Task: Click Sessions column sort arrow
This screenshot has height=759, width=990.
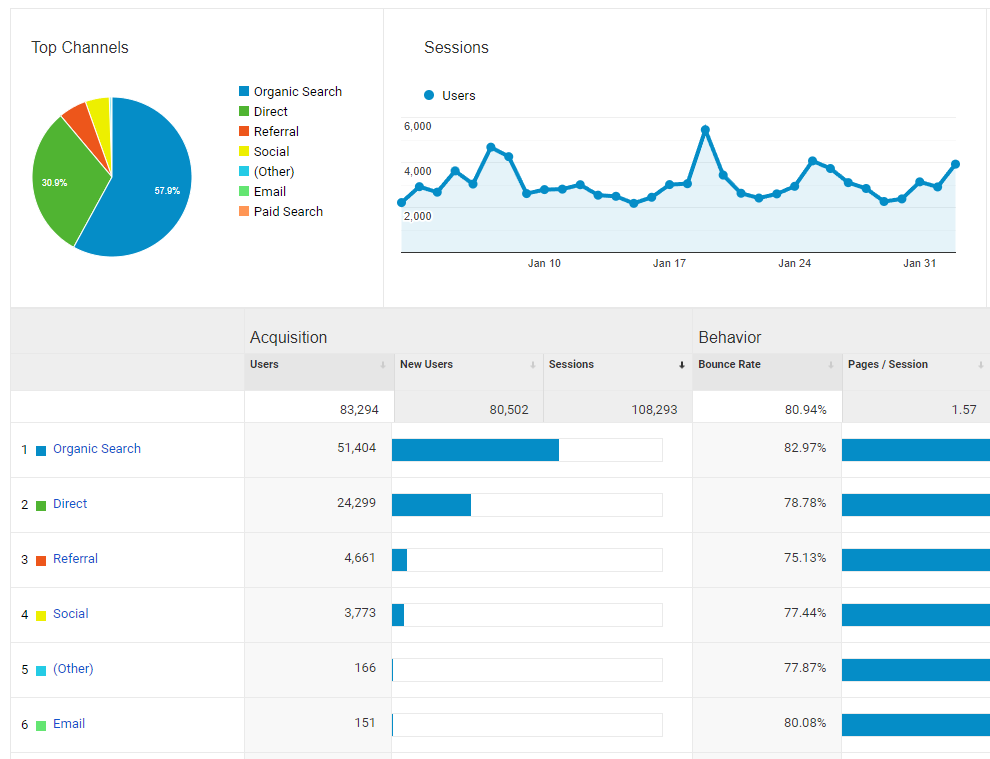Action: tap(682, 366)
